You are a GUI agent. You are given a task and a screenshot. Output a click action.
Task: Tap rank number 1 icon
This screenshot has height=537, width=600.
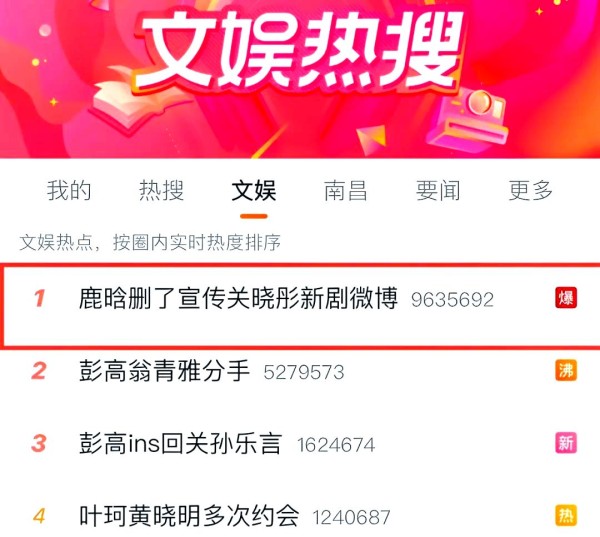tap(39, 298)
